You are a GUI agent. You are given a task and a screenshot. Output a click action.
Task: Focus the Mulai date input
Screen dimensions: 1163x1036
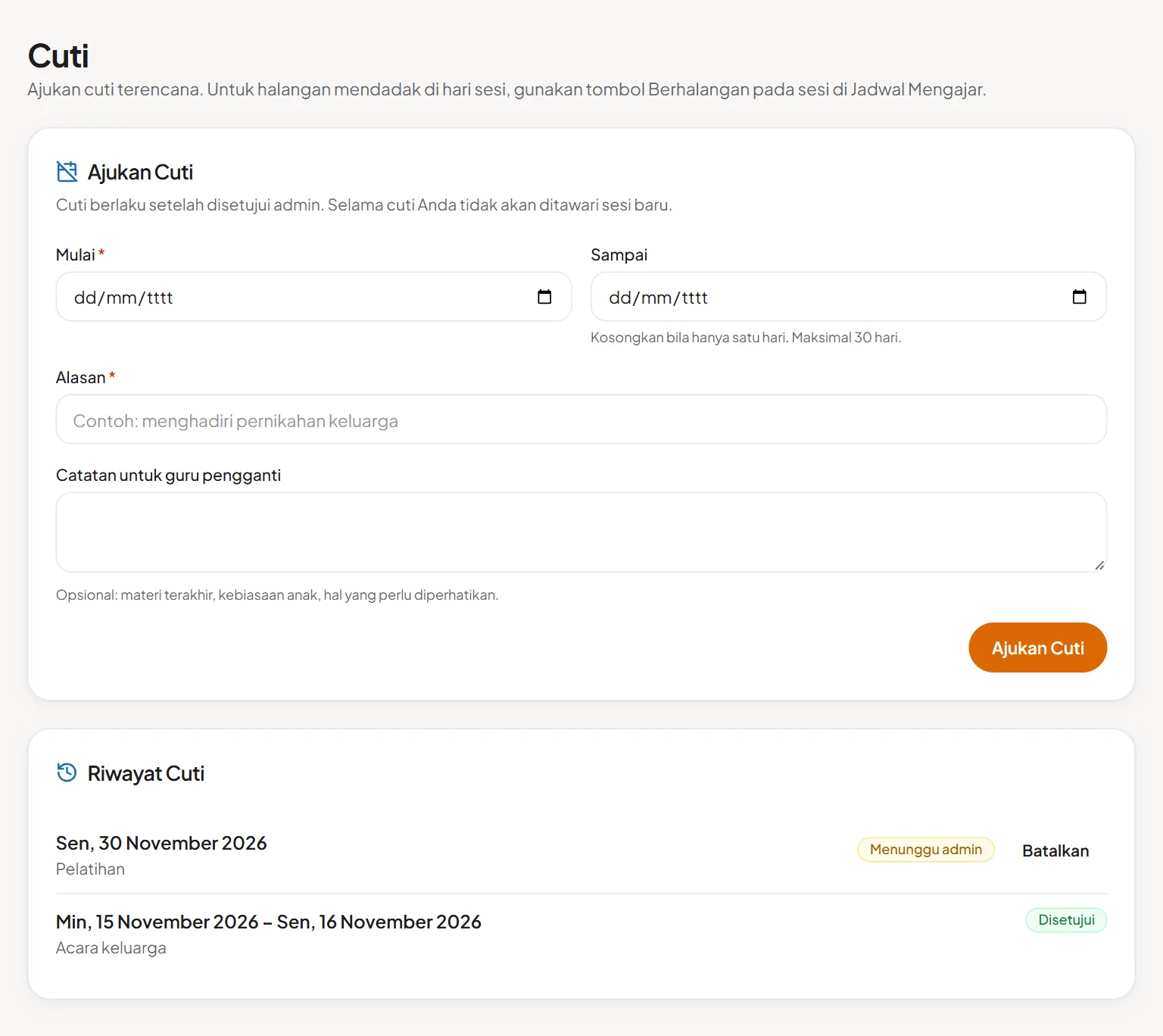click(x=313, y=297)
